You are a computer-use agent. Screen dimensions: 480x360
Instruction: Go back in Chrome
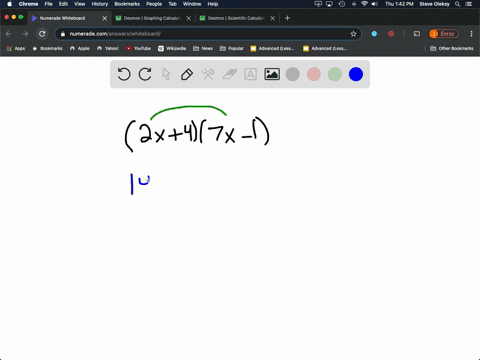point(9,34)
